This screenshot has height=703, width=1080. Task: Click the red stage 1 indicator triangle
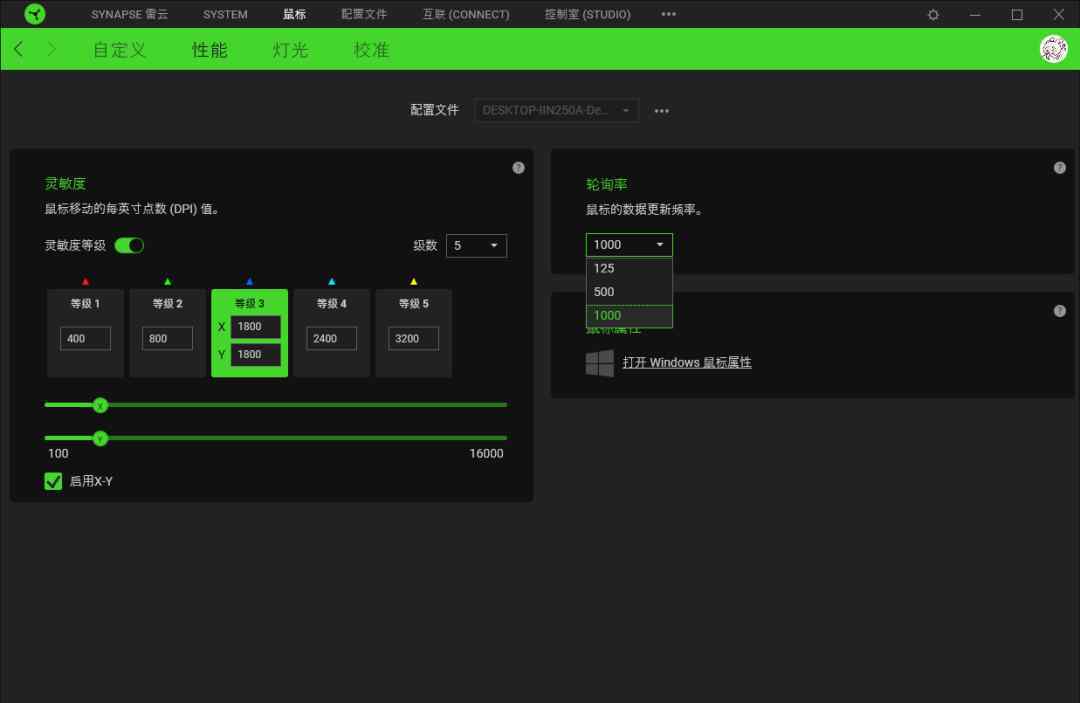(85, 282)
